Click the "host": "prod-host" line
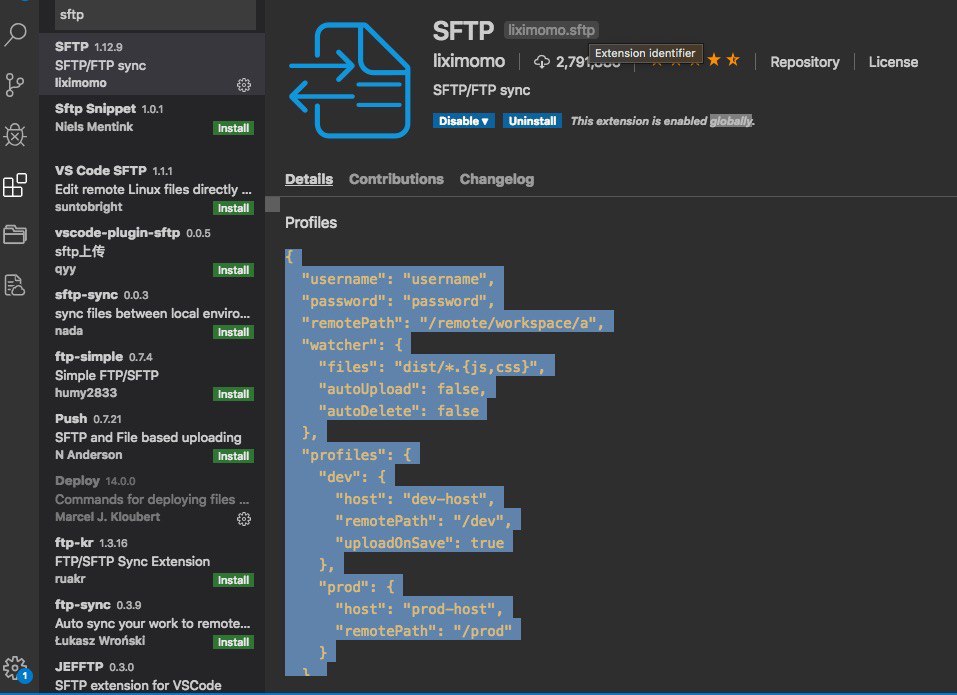957x695 pixels. (419, 609)
